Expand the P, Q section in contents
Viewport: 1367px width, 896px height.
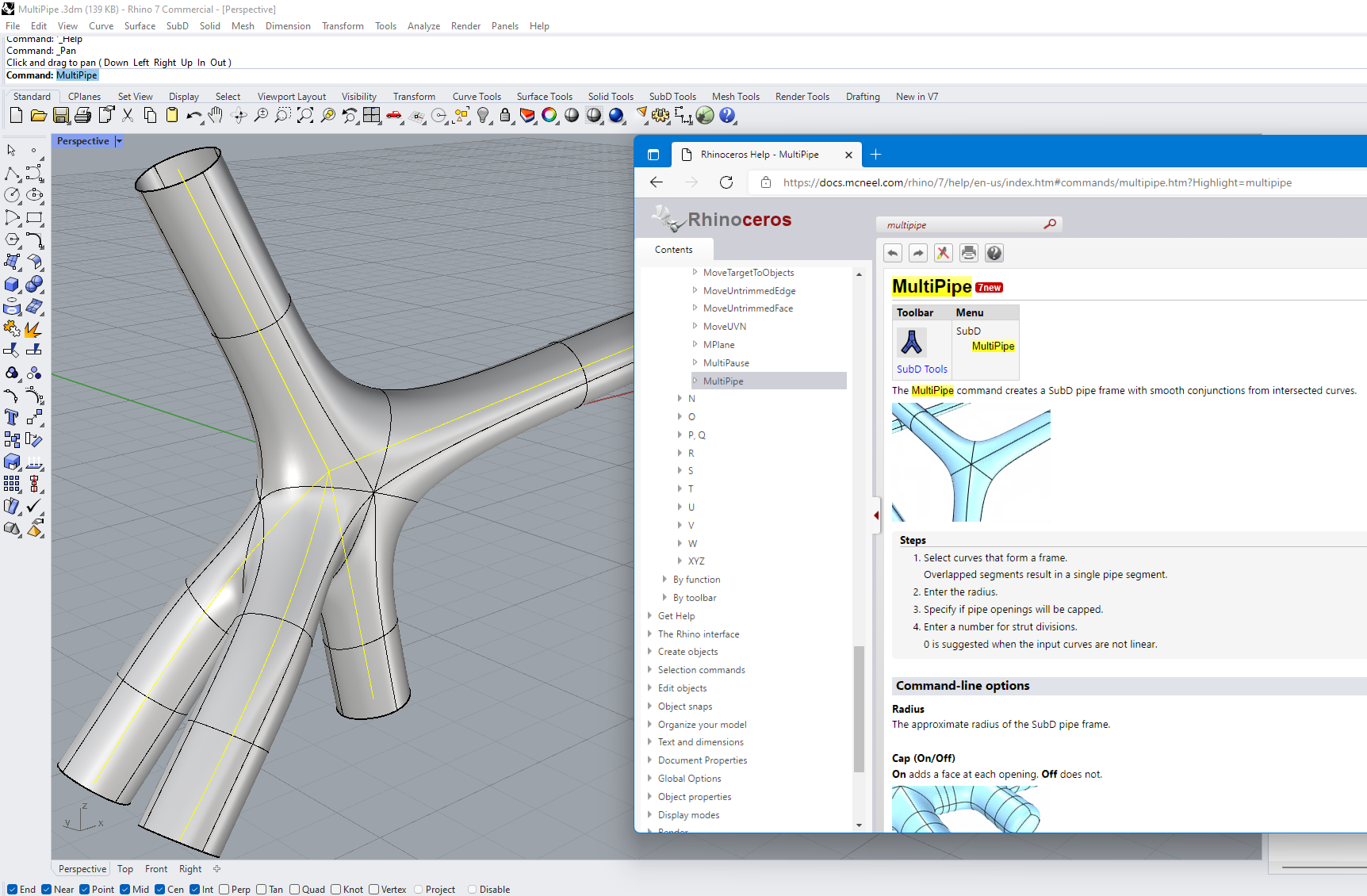coord(680,435)
